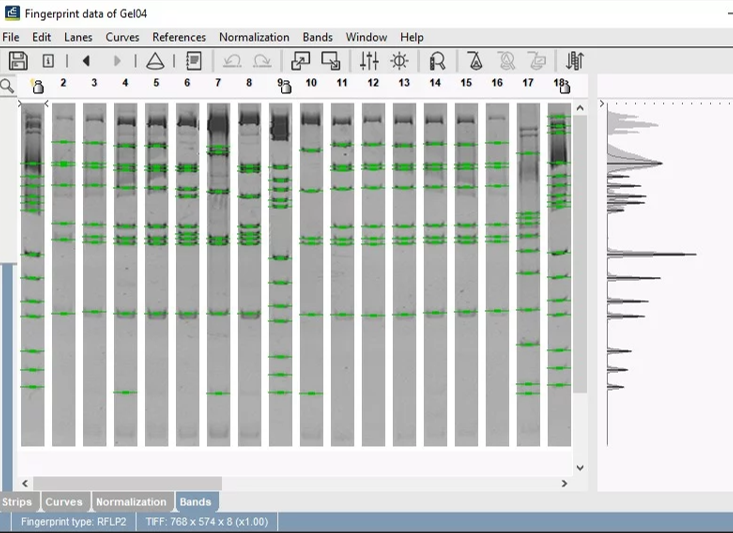Click the Redo toolbar icon
The height and width of the screenshot is (533, 733).
point(262,61)
